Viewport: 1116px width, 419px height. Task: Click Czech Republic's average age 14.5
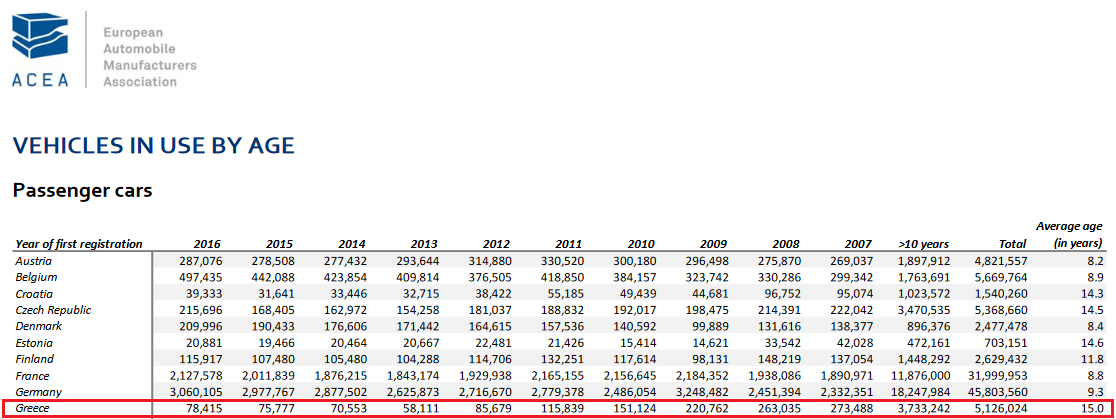(x=1092, y=310)
